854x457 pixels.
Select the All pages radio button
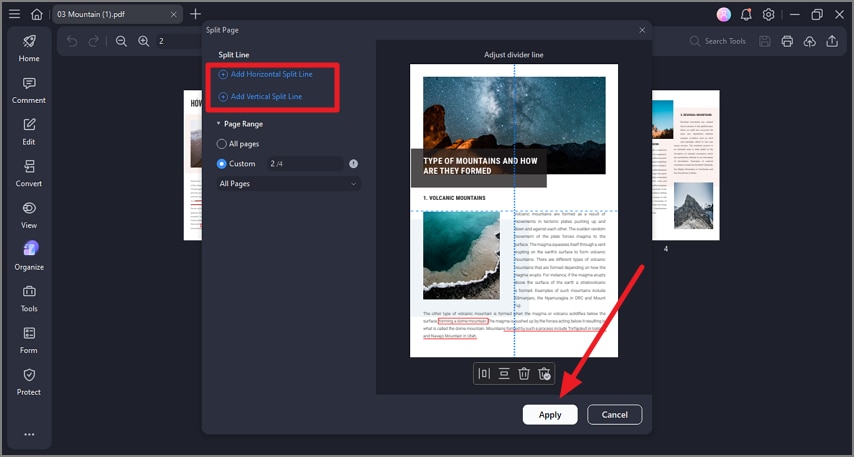221,144
